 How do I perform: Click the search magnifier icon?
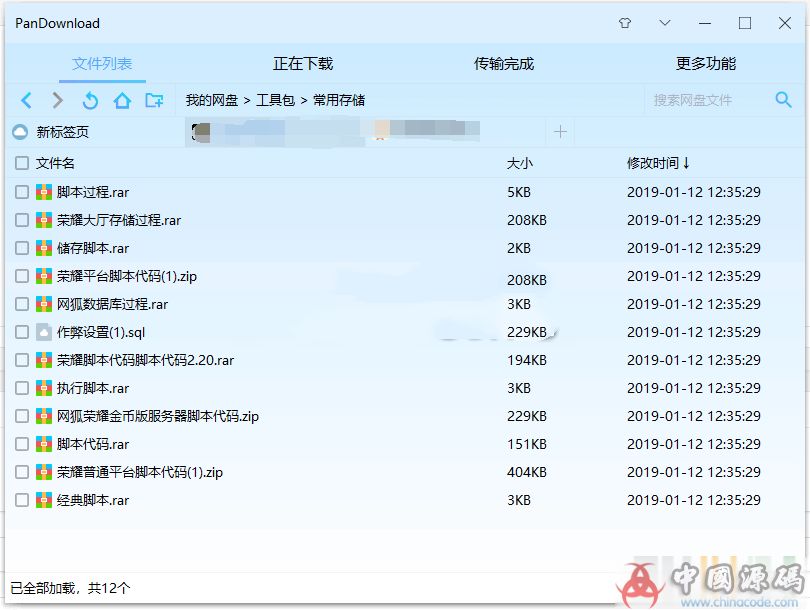pyautogui.click(x=783, y=100)
